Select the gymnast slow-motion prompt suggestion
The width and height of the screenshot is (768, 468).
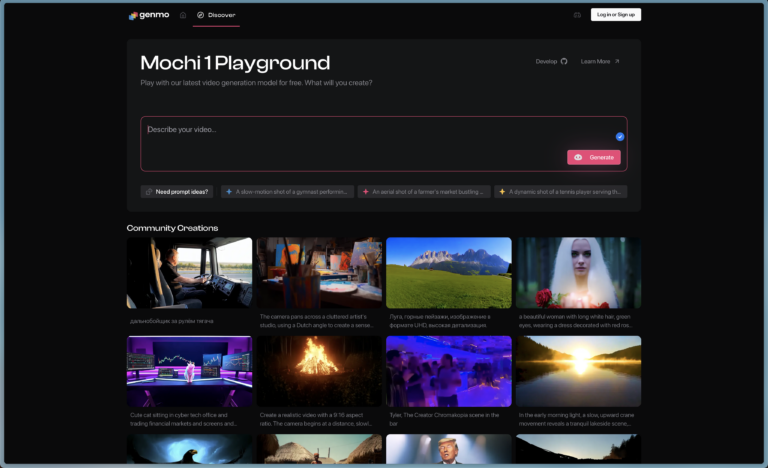287,191
